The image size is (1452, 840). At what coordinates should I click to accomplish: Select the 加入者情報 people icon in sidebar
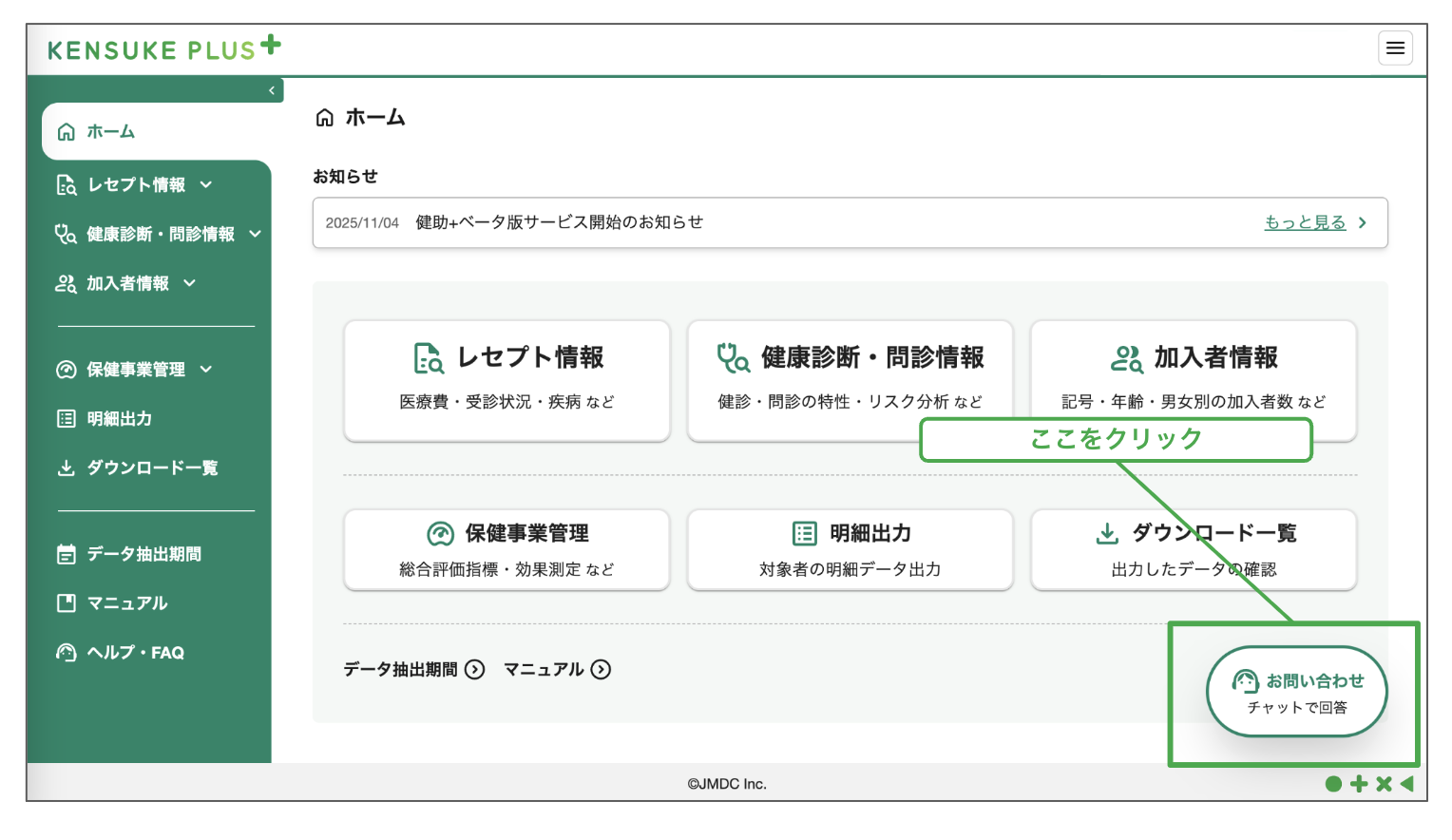[x=67, y=283]
